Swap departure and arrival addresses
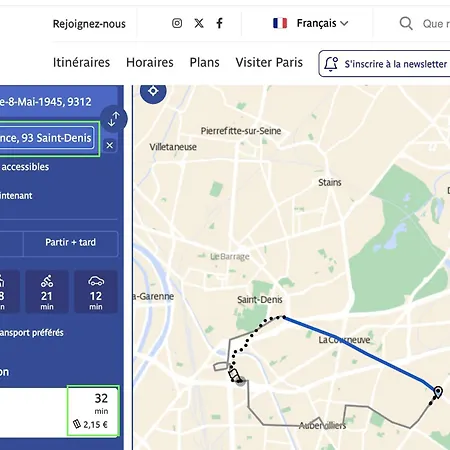 (114, 119)
